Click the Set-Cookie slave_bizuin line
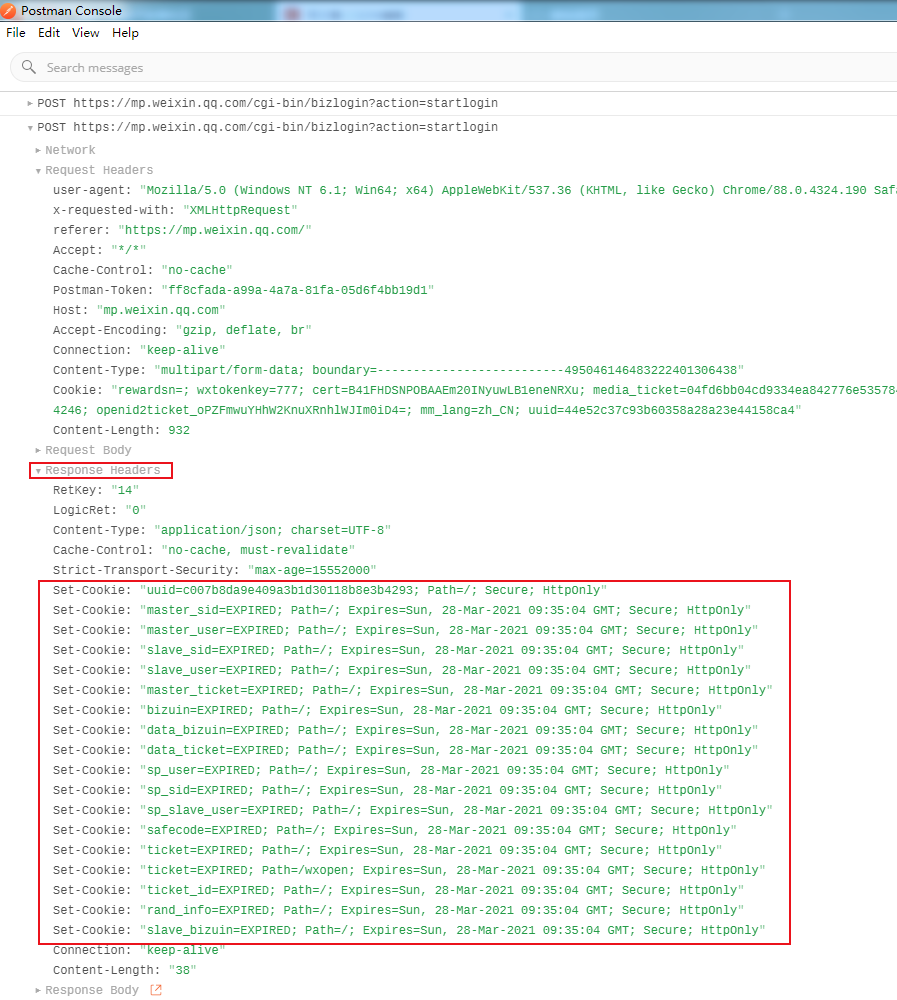Screen dimensions: 897x1000 (410, 930)
